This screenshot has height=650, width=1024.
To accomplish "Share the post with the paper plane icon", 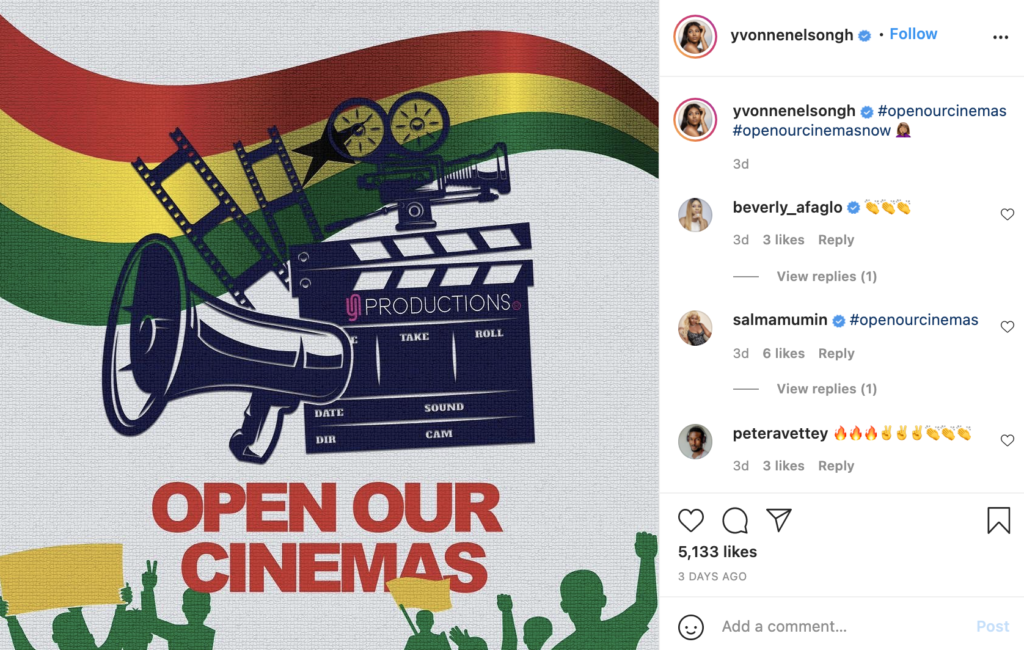I will point(779,519).
